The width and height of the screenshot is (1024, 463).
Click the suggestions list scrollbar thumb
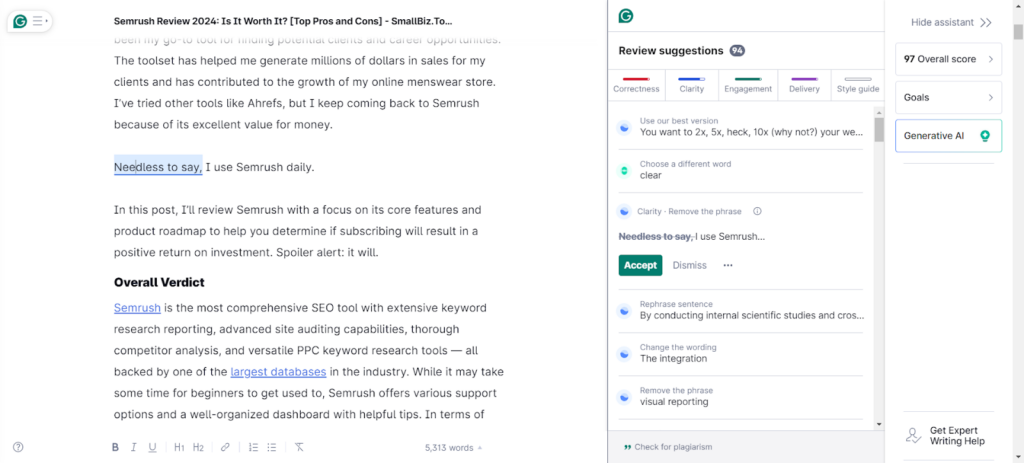pyautogui.click(x=879, y=130)
